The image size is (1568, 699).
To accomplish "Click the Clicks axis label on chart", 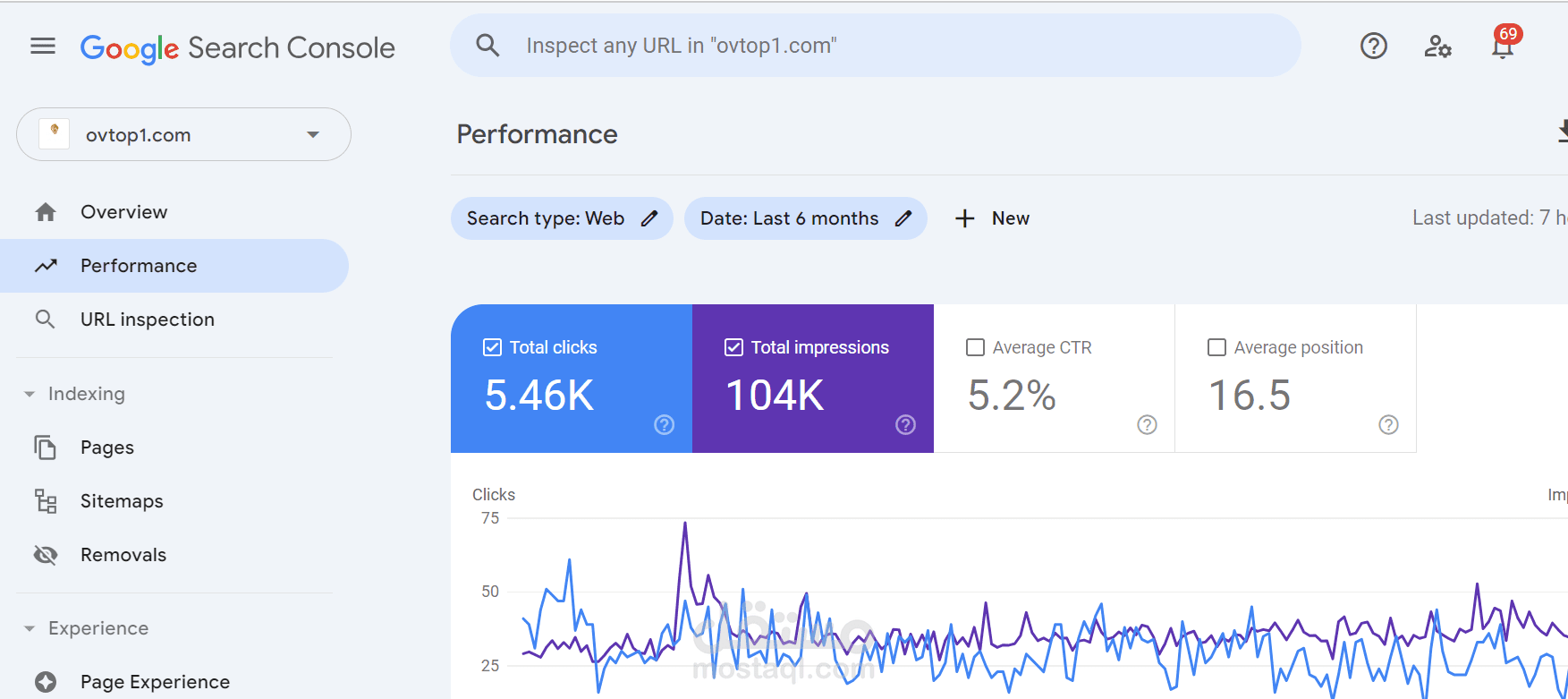I will (494, 495).
